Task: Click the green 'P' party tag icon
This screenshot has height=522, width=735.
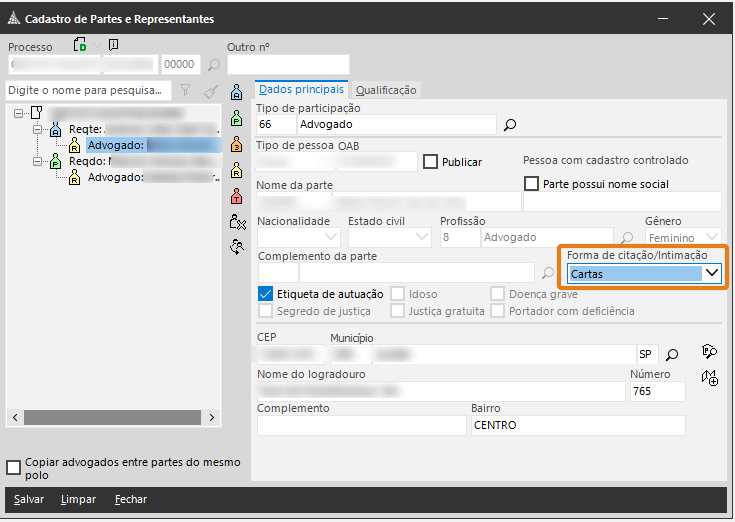Action: coord(236,119)
